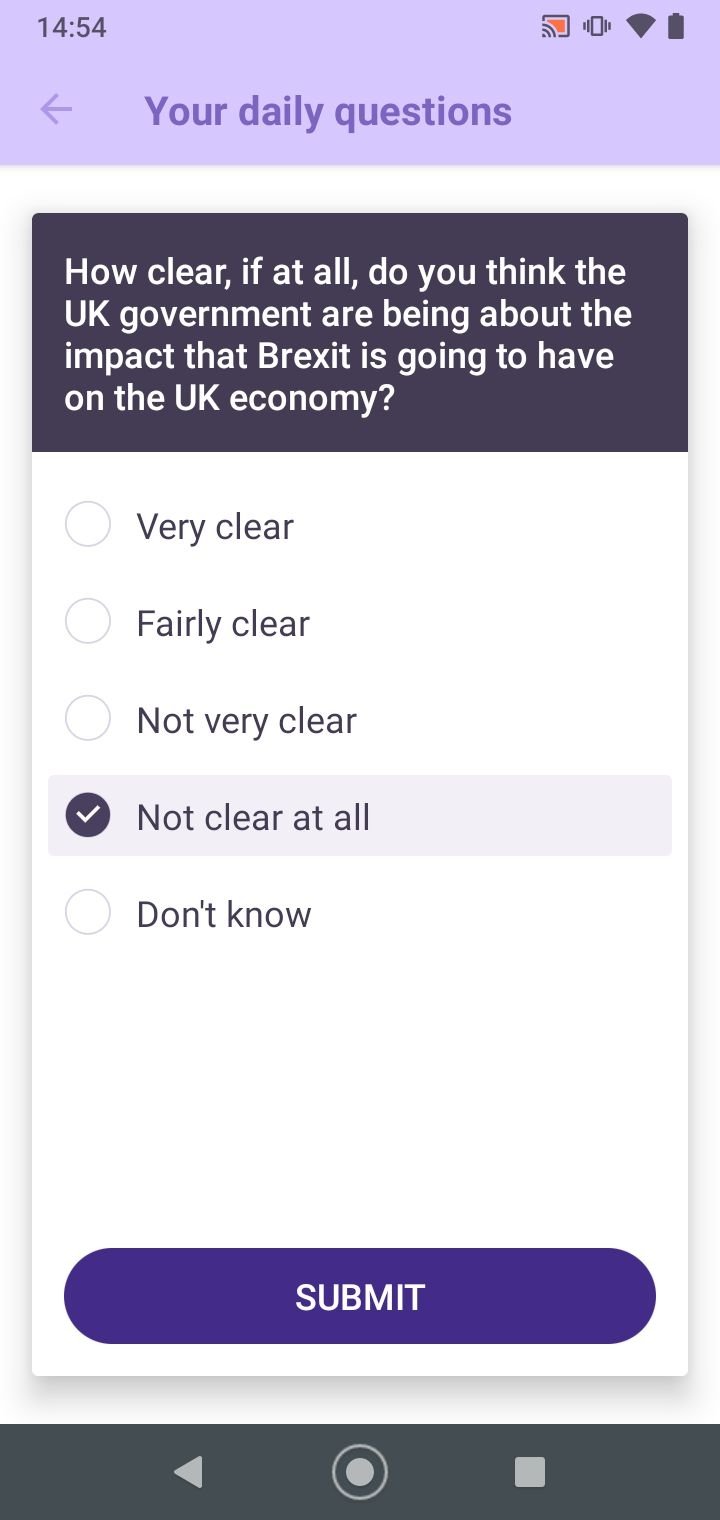Click the Don't know answer label

[224, 914]
